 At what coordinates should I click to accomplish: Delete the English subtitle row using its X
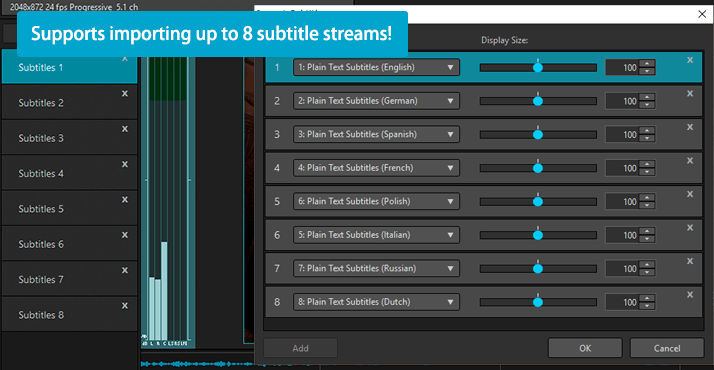point(690,60)
